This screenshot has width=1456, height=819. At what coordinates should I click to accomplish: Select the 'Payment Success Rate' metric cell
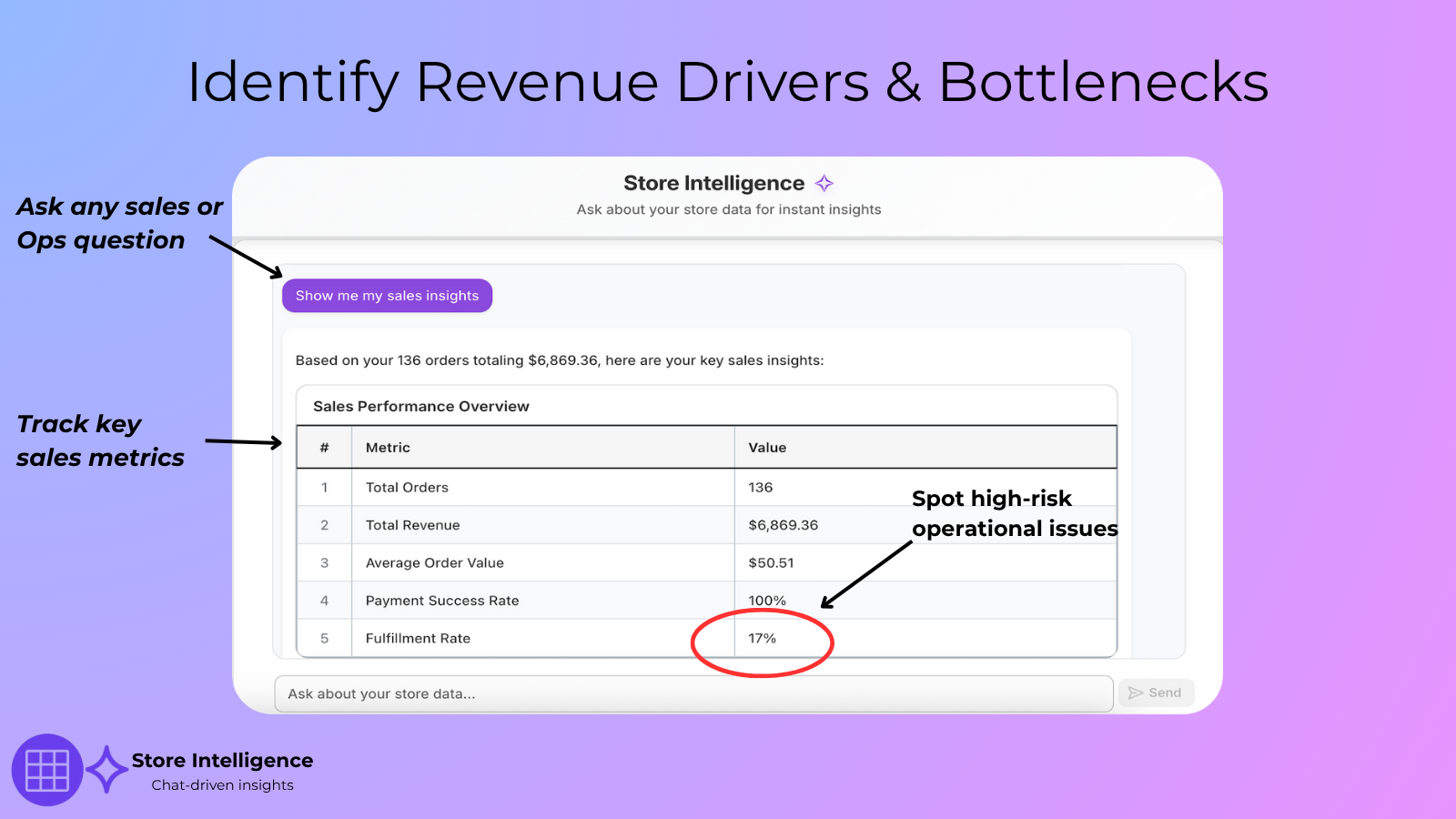coord(543,601)
